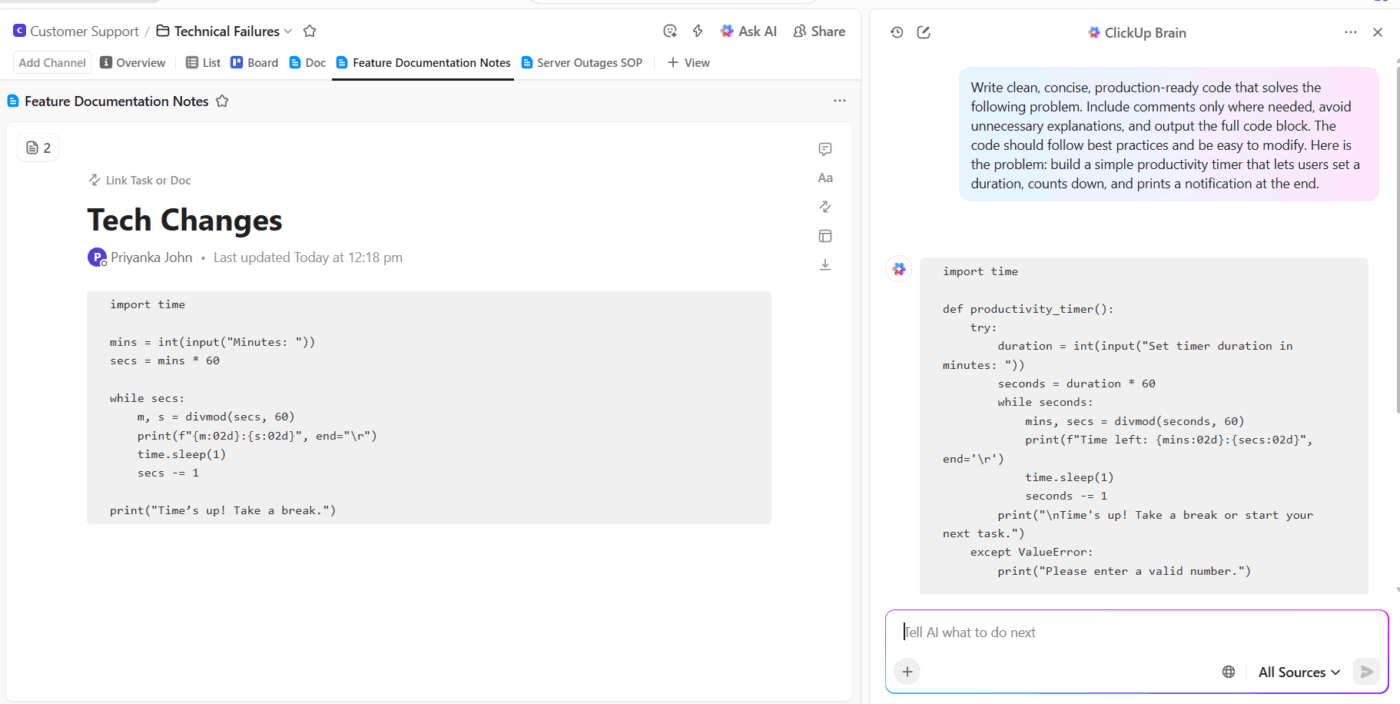The image size is (1400, 704).
Task: Open the All Sources dropdown
Action: (x=1297, y=671)
